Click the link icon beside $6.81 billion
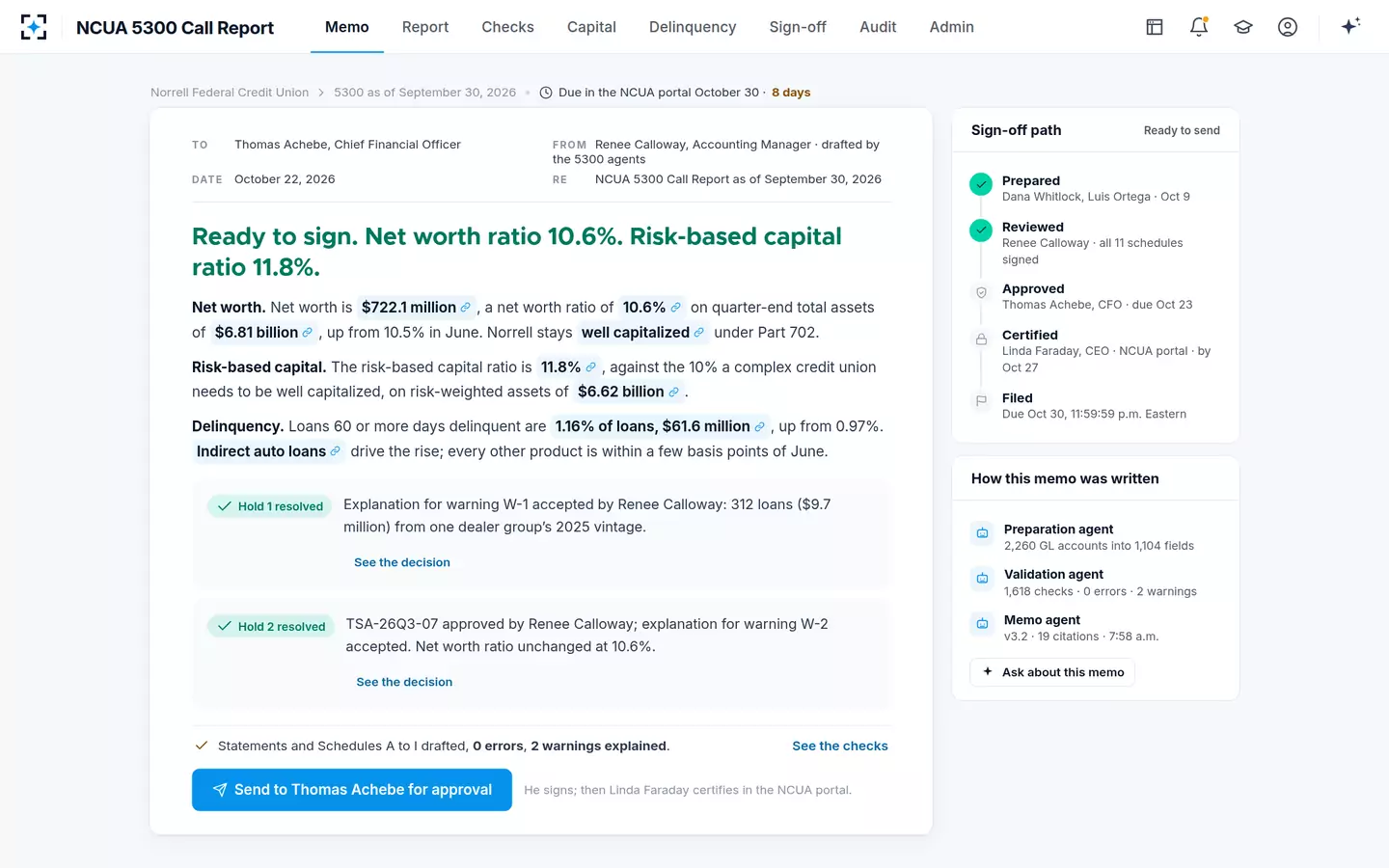Screen dimensions: 1389x868 tap(307, 333)
